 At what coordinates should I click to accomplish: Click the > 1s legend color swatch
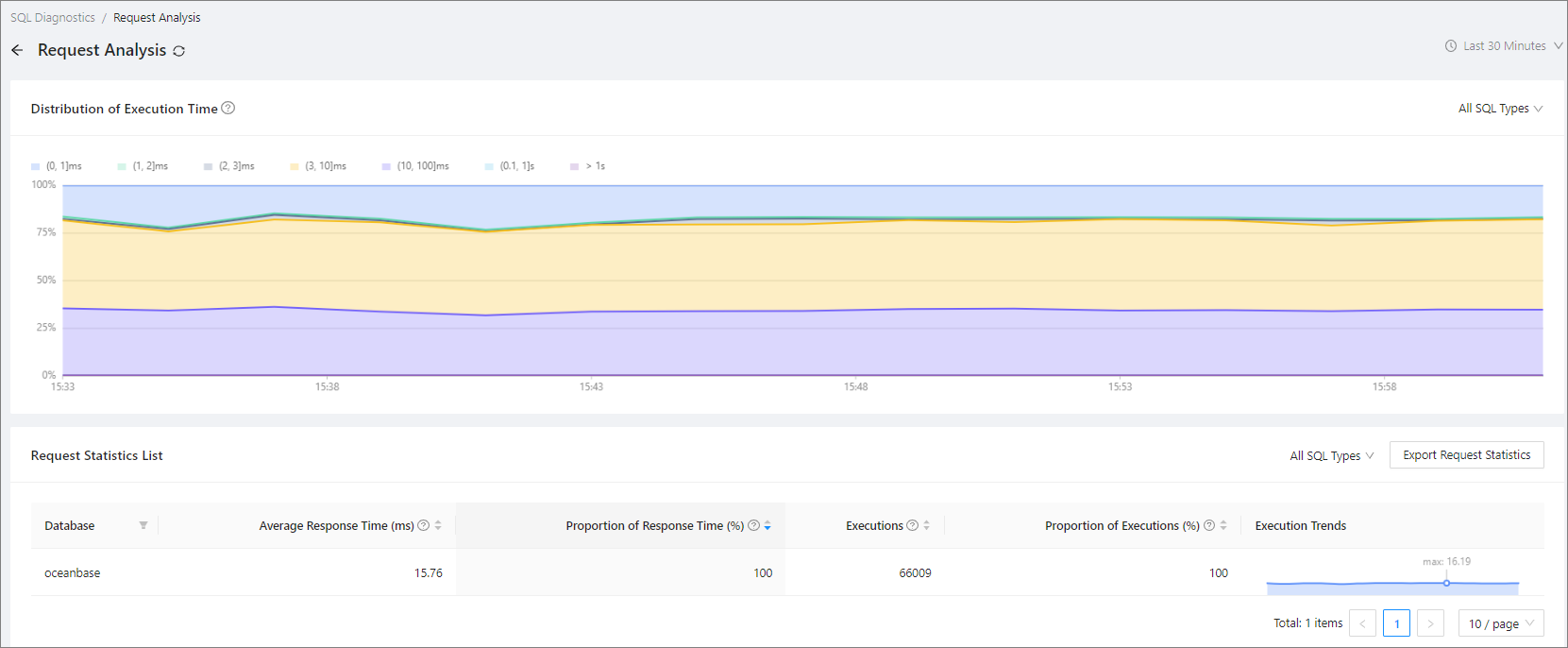click(574, 166)
